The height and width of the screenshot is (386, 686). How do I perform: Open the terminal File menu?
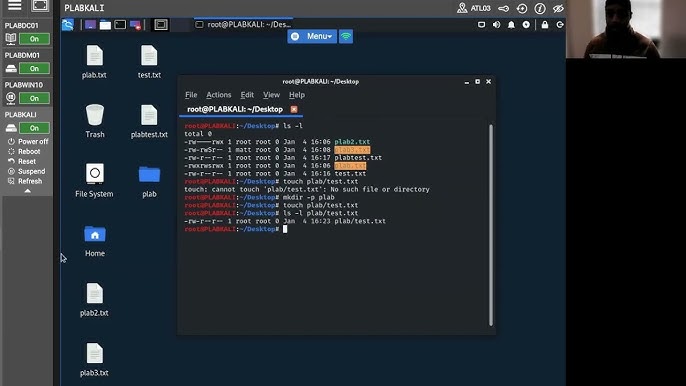(x=191, y=95)
